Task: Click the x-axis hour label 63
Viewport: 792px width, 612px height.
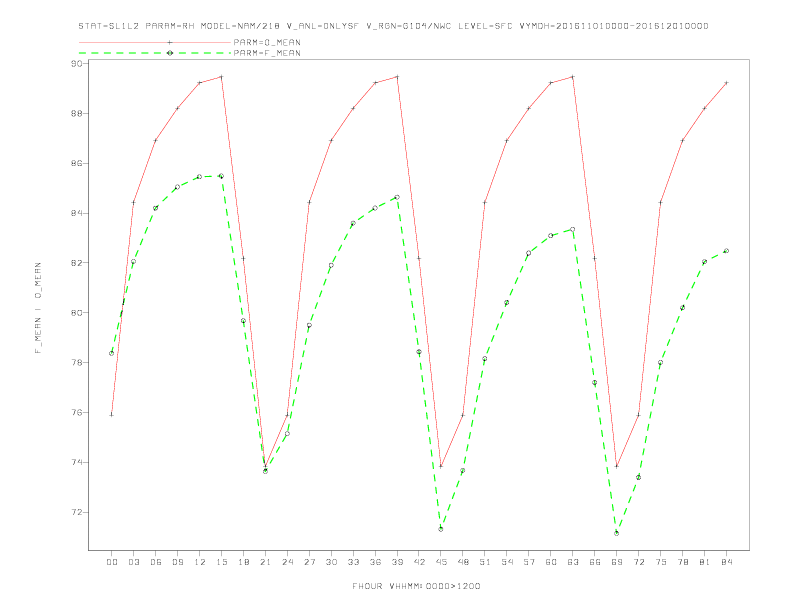Action: (x=573, y=562)
